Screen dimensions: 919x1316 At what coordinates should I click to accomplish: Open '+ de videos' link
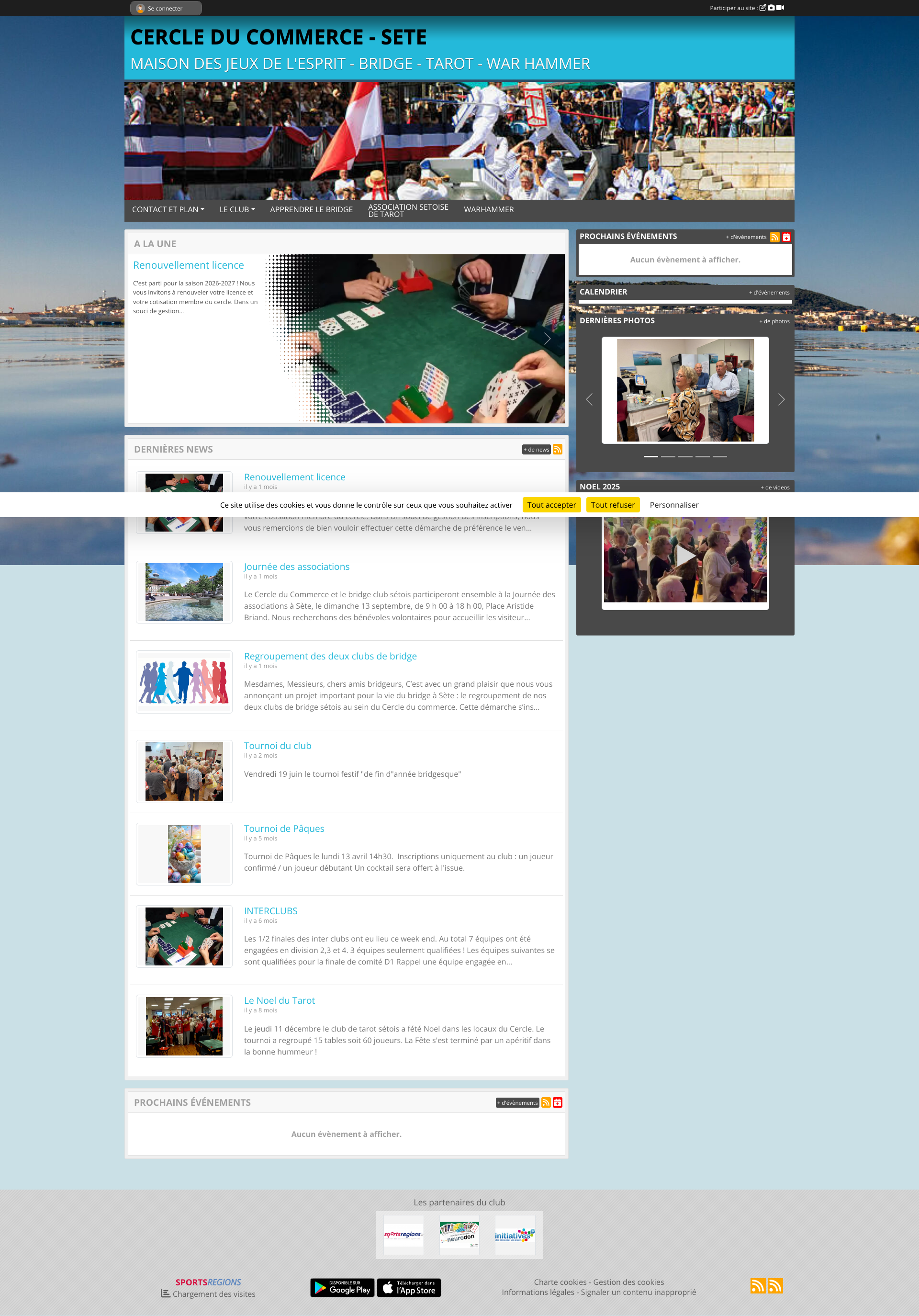[774, 487]
